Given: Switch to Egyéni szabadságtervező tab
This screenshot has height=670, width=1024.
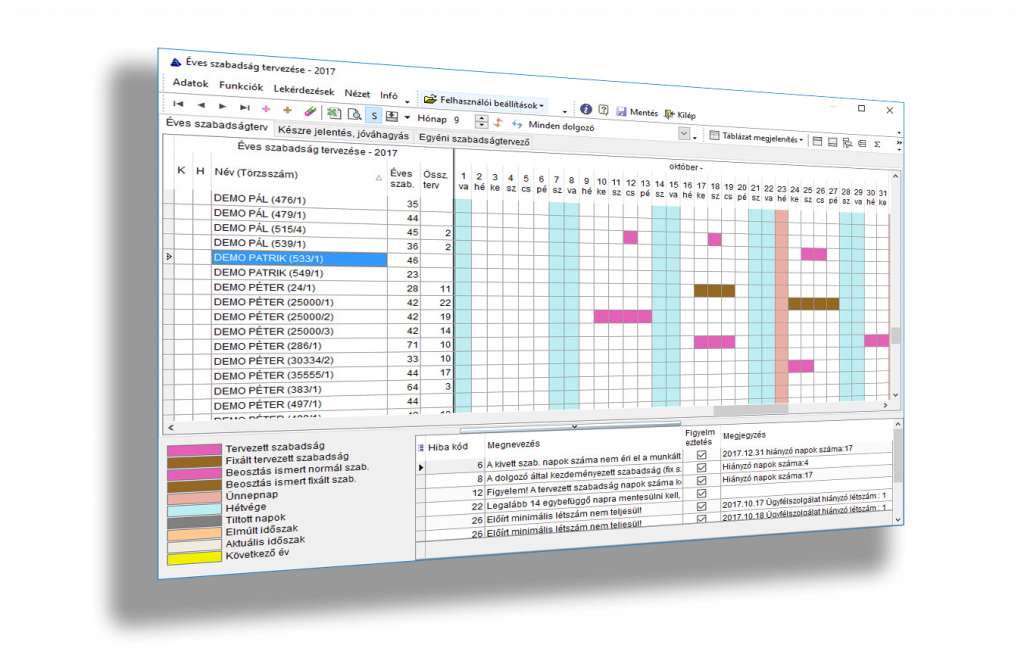Looking at the screenshot, I should pos(474,139).
